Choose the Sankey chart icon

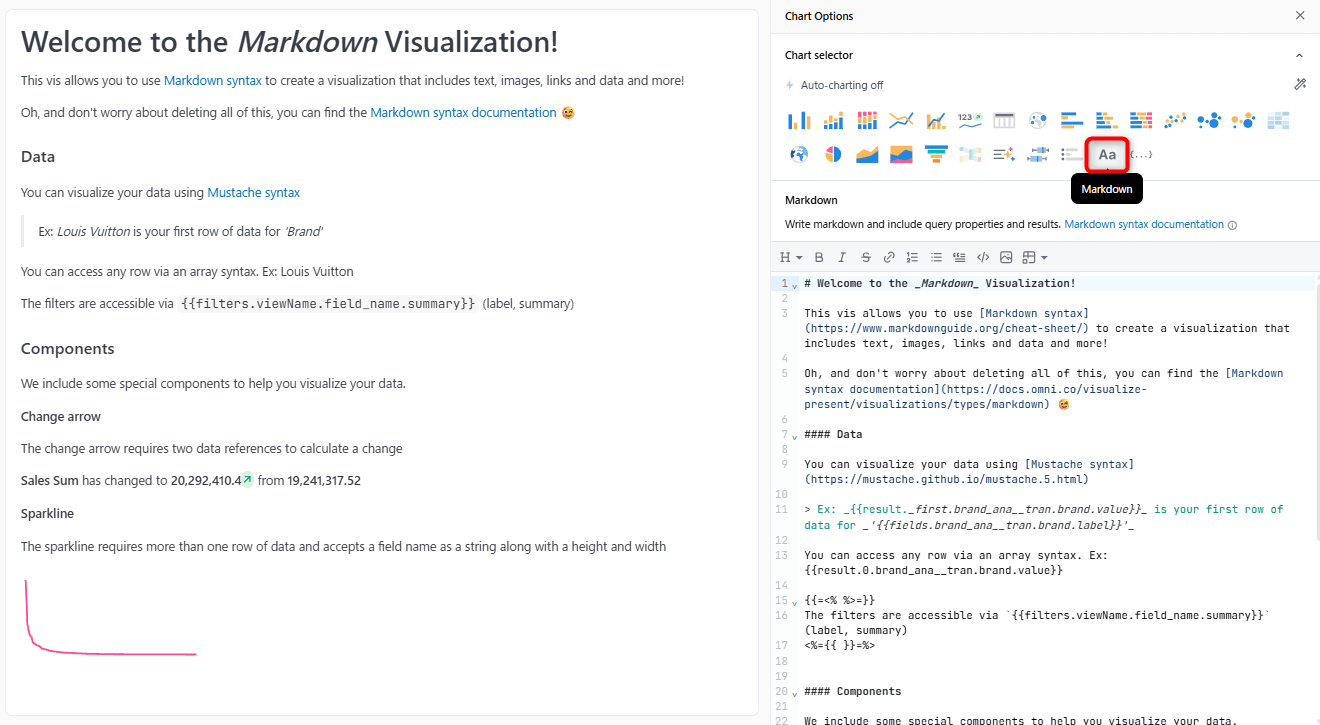[970, 155]
